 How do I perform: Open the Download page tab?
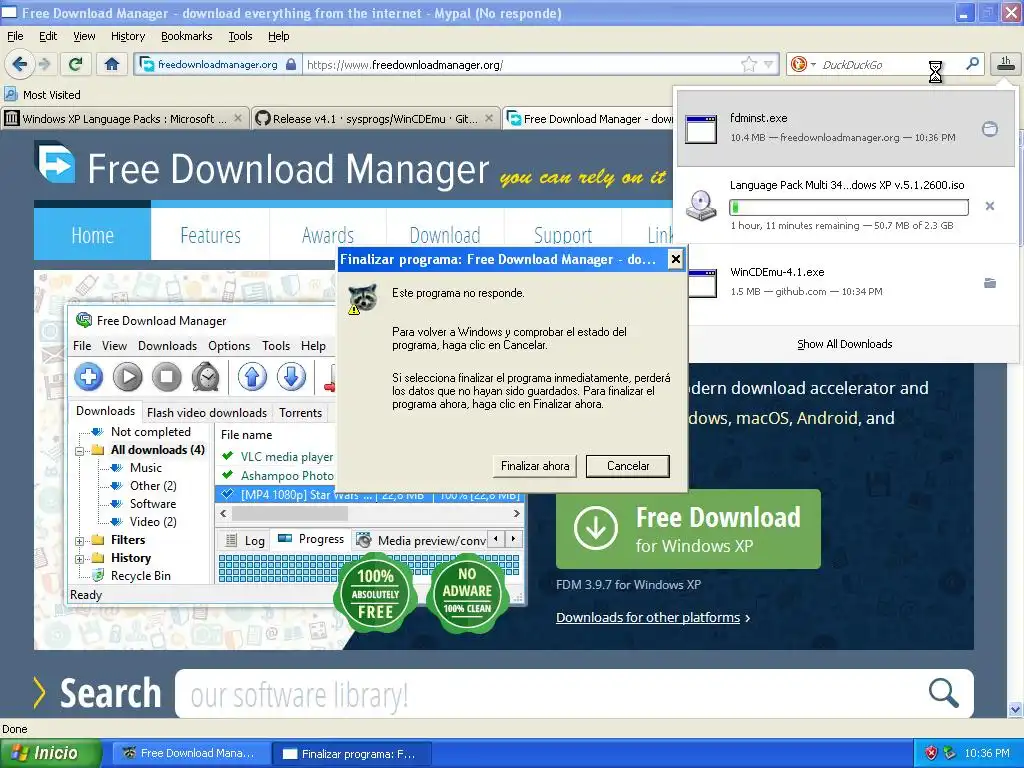coord(445,234)
